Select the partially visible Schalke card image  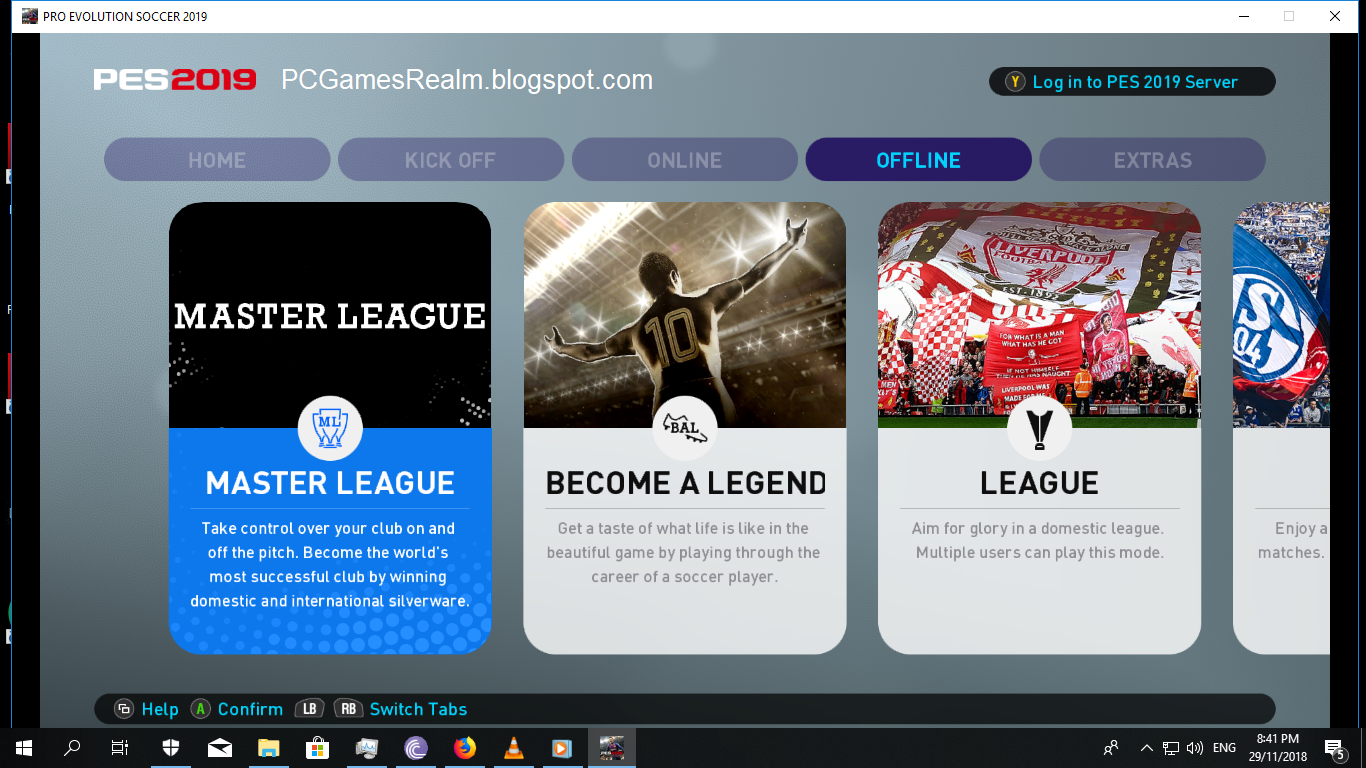[x=1281, y=315]
